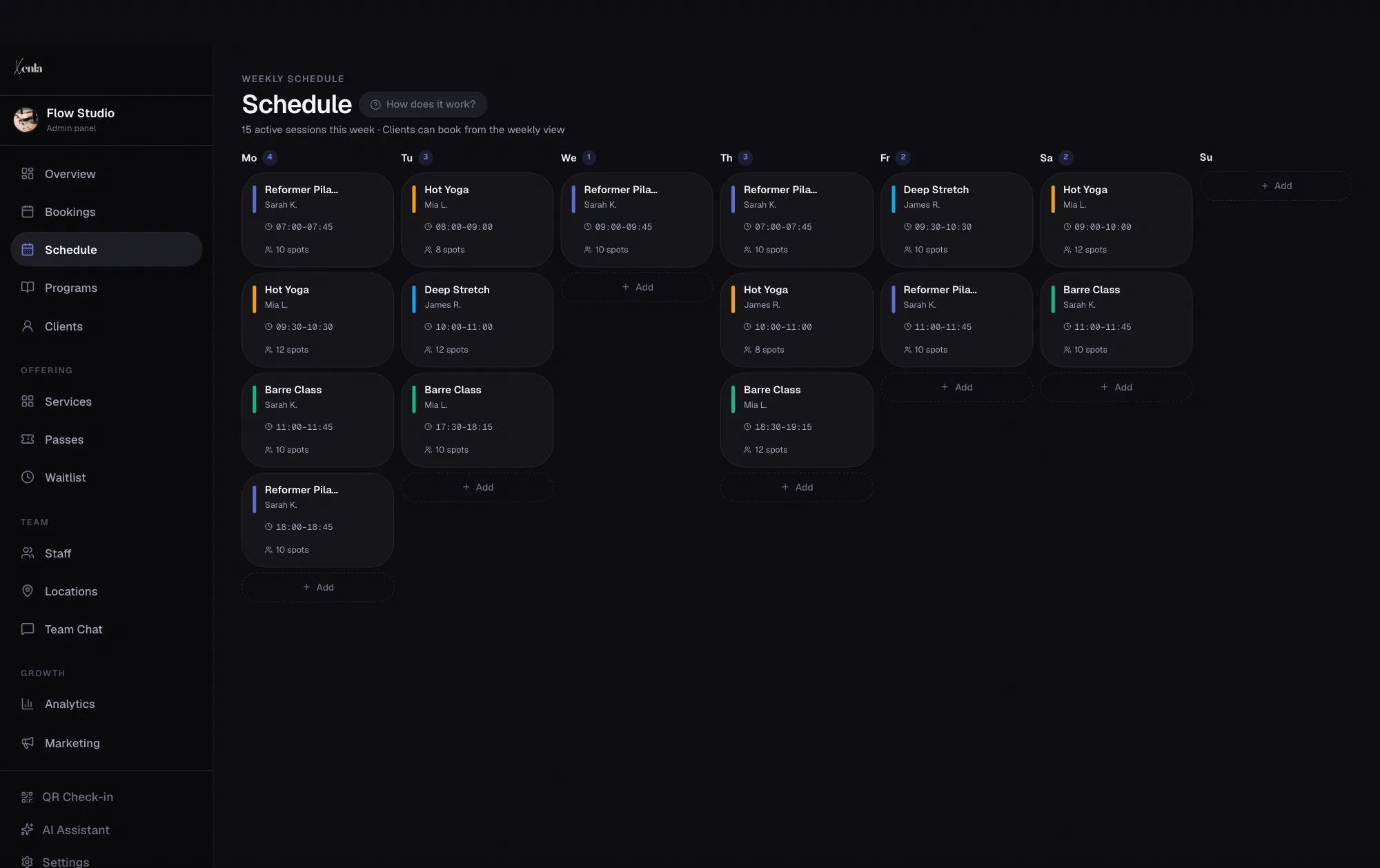Open Wednesday Reformer Pilates 09:00 card

tap(637, 219)
